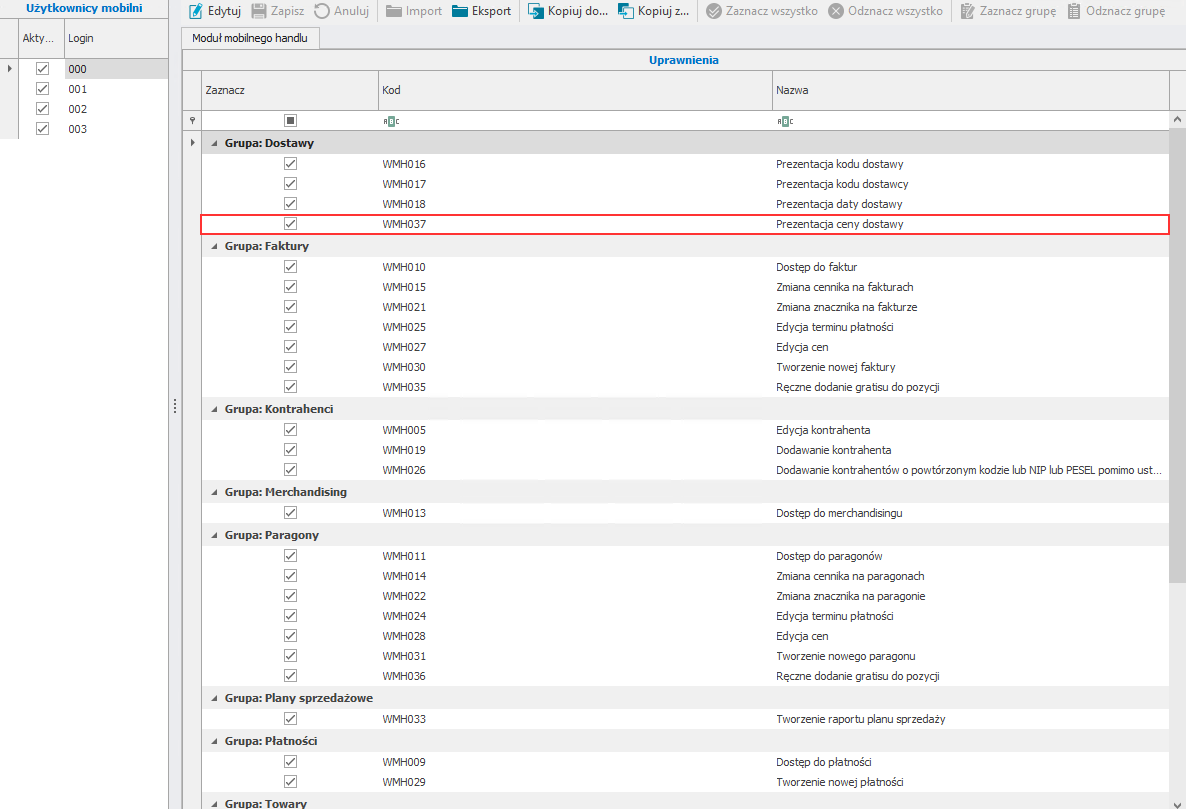Click the filter row pin icon

click(x=192, y=121)
